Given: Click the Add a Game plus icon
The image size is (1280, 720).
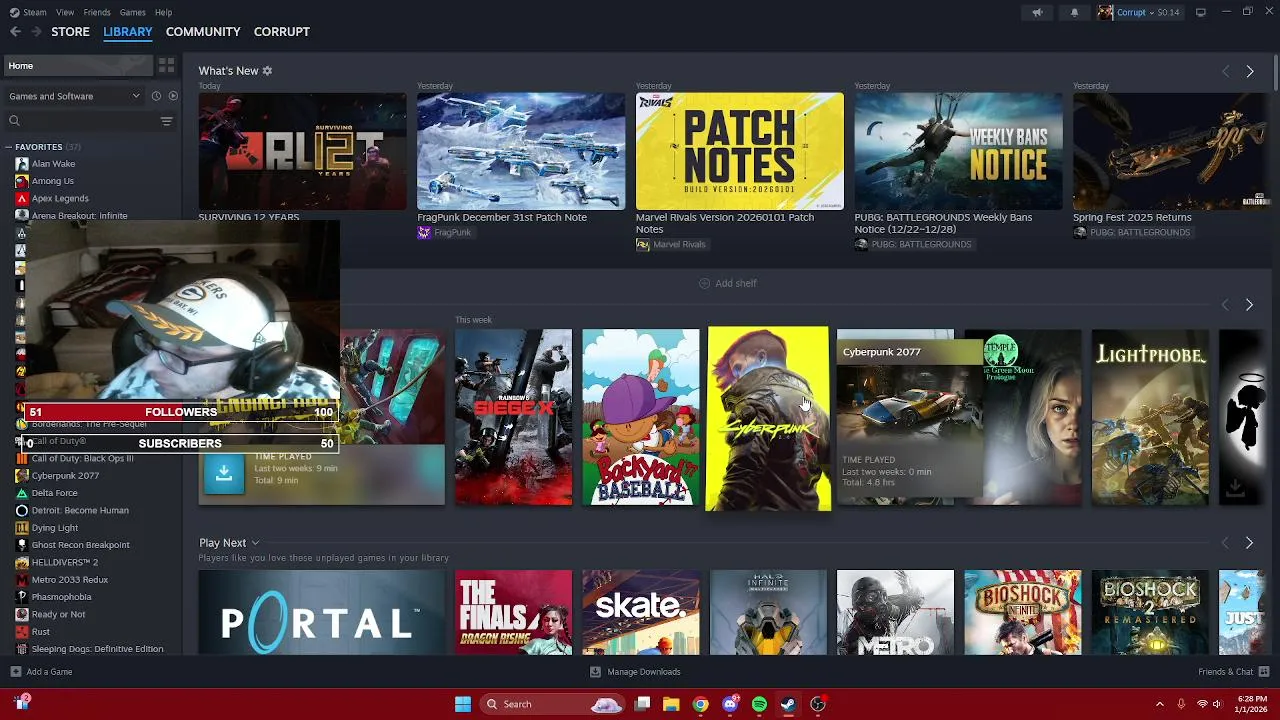Looking at the screenshot, I should [x=15, y=672].
